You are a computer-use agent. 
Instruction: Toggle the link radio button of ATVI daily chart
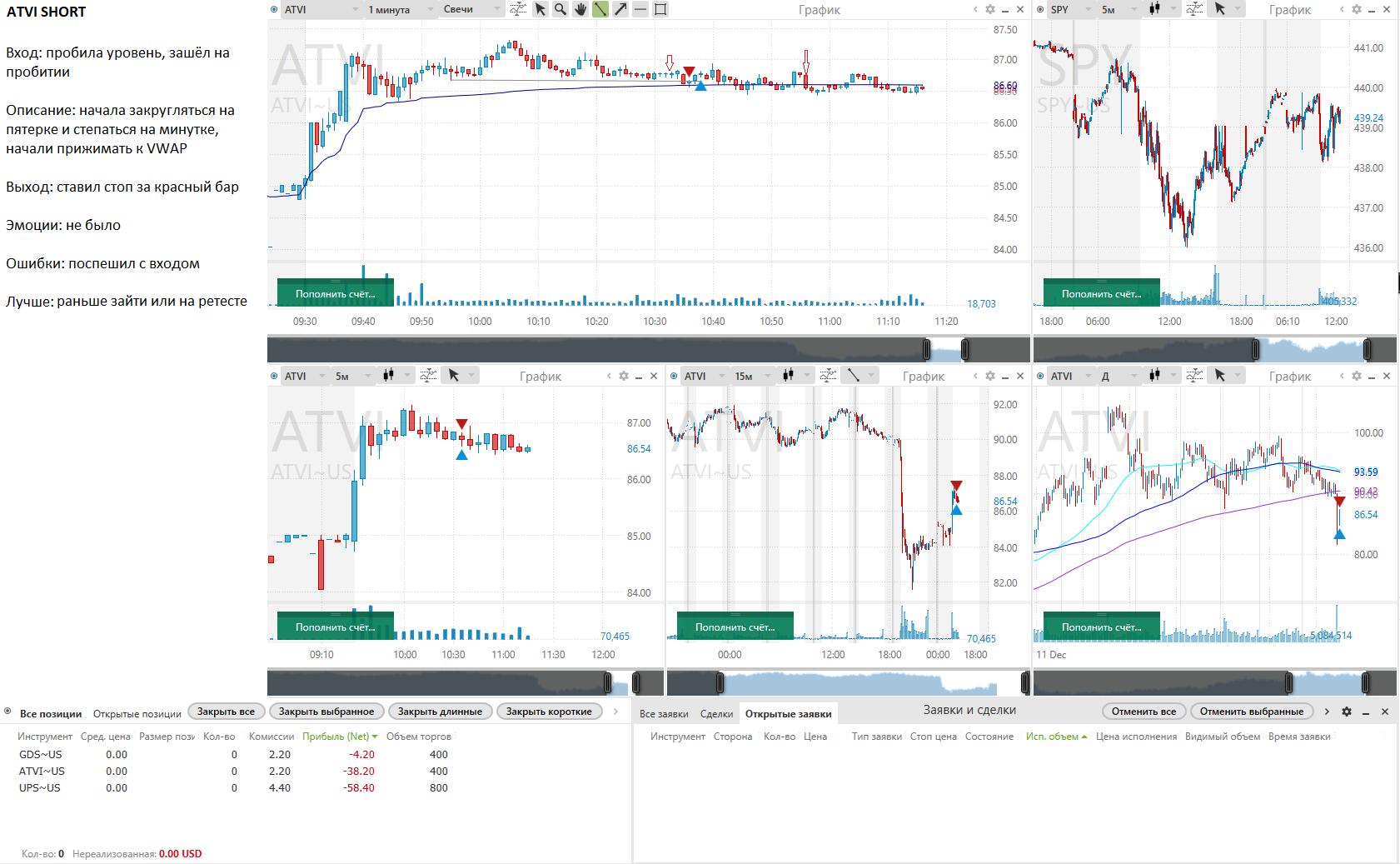(1040, 376)
